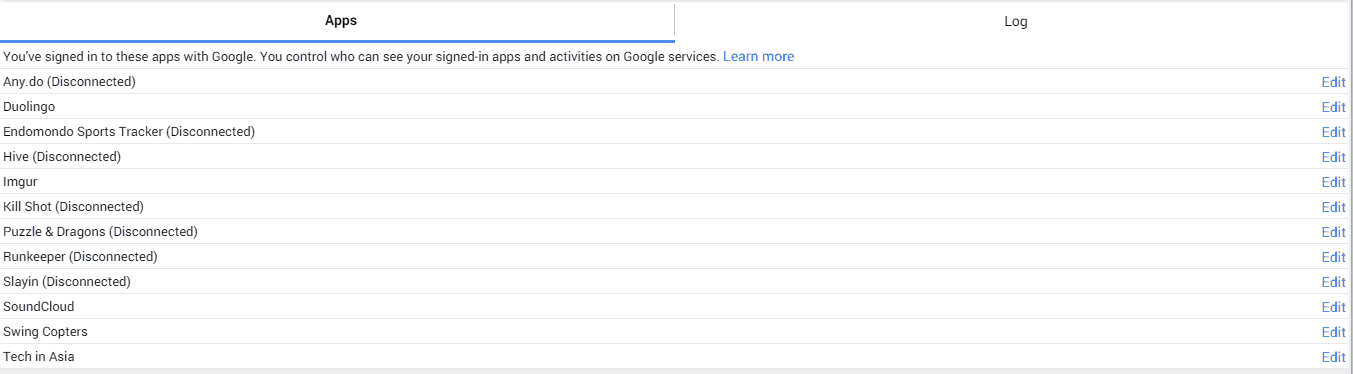Open the Log tab

1015,21
